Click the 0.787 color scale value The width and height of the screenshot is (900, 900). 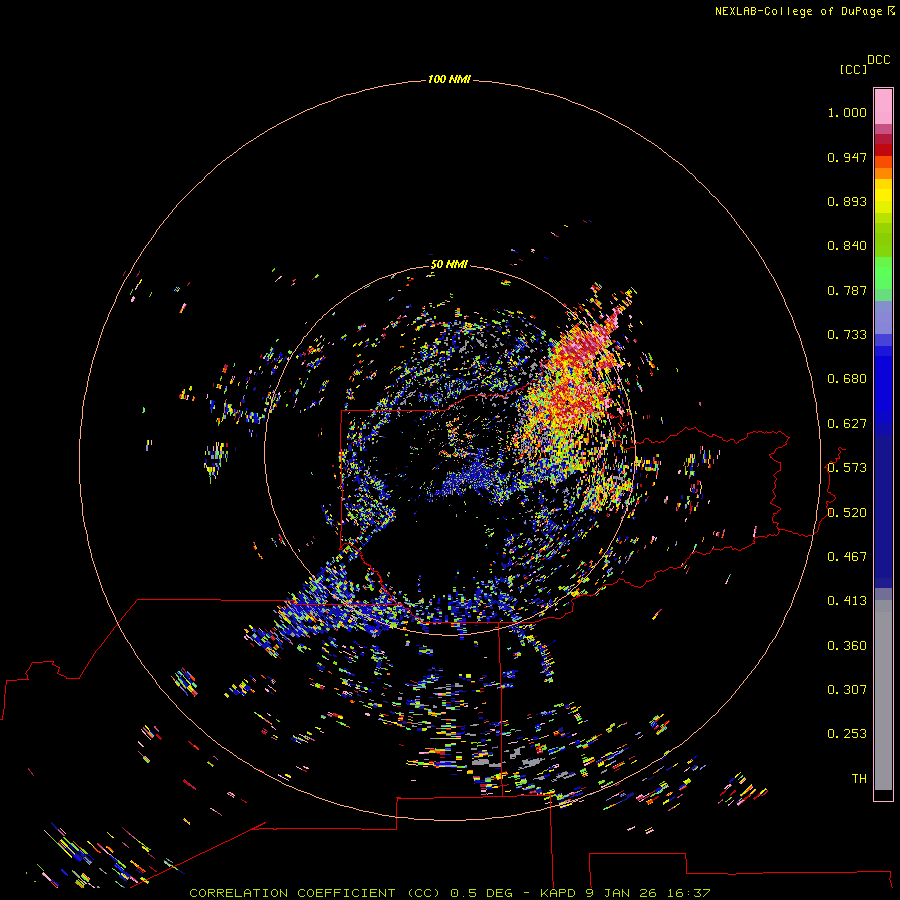point(847,290)
